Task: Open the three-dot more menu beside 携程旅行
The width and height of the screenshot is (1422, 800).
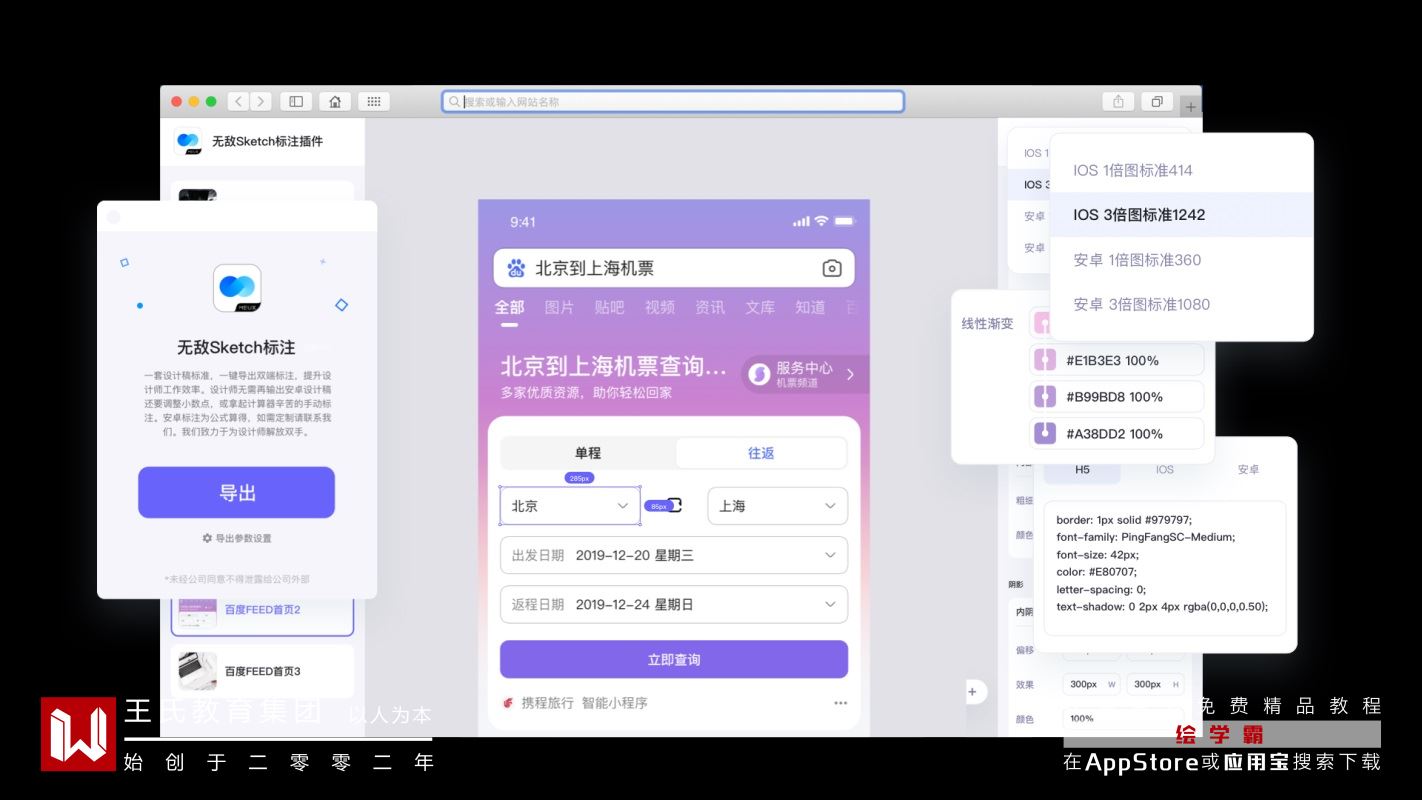Action: (x=840, y=703)
